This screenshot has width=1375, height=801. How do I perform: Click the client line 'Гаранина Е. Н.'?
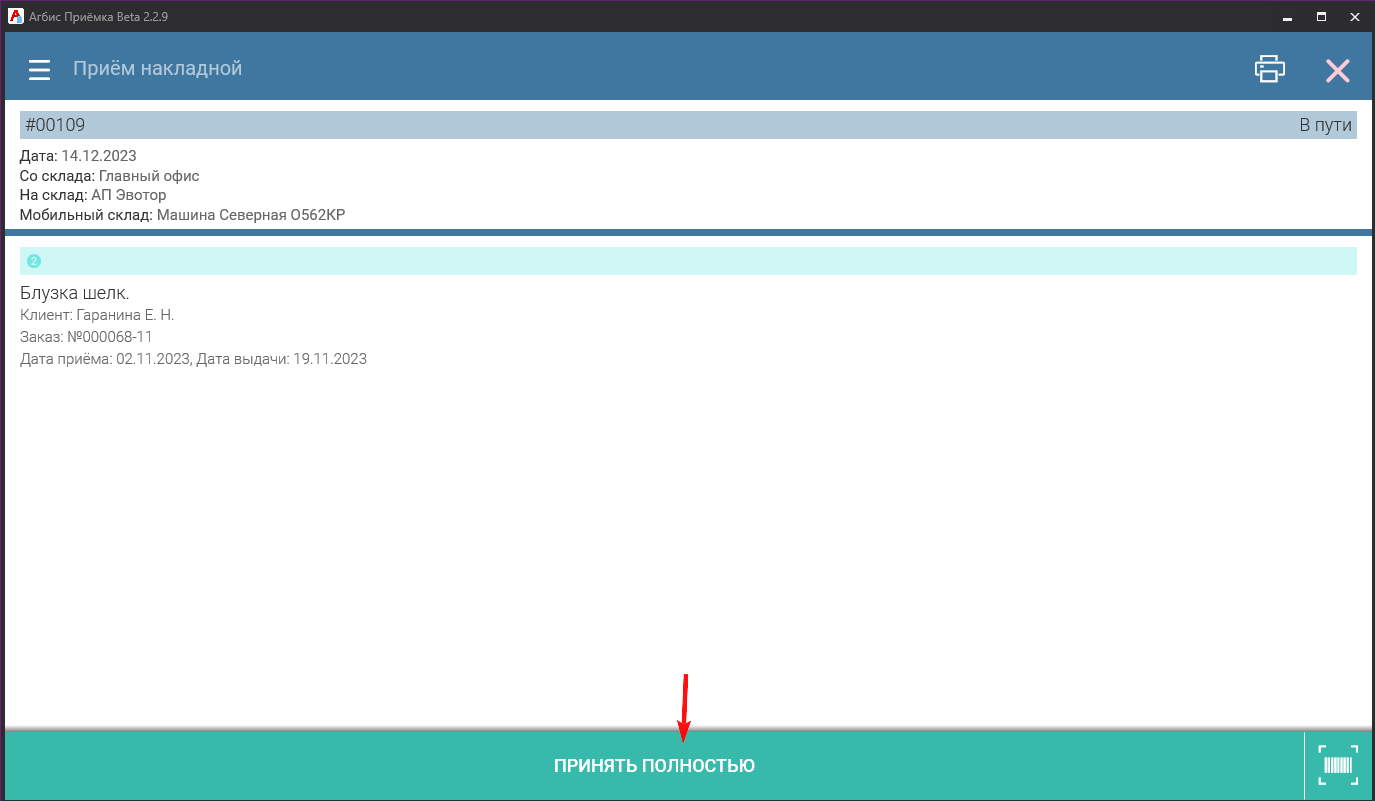click(97, 315)
